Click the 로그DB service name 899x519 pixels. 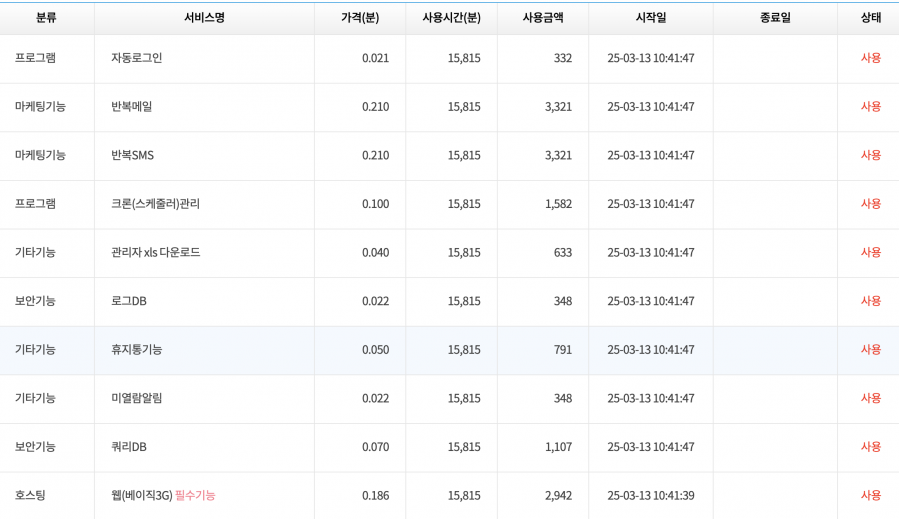tap(129, 301)
